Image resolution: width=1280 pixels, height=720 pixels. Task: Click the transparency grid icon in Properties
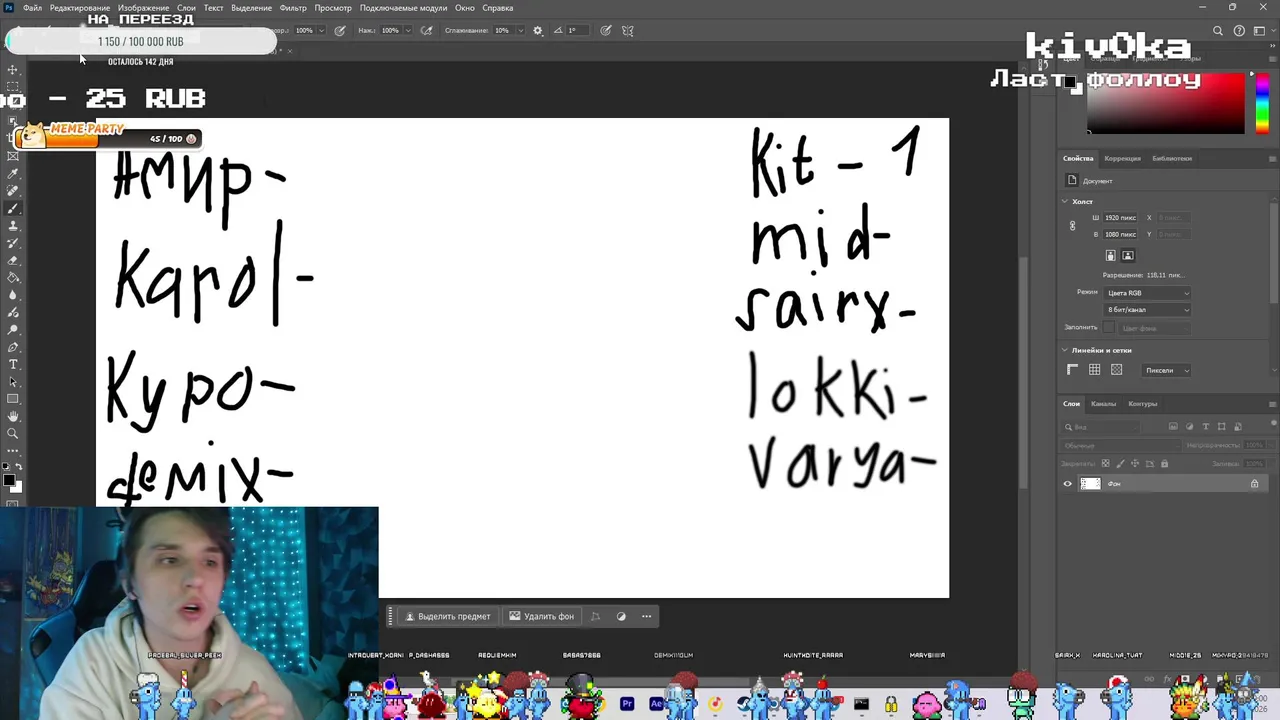tap(1117, 370)
